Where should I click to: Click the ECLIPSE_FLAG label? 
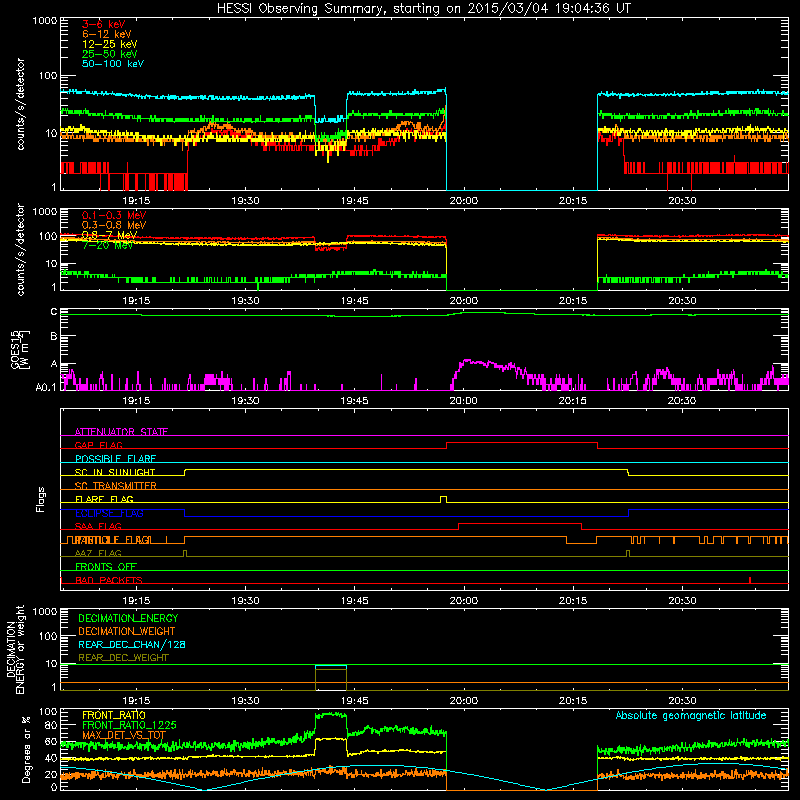pyautogui.click(x=109, y=513)
